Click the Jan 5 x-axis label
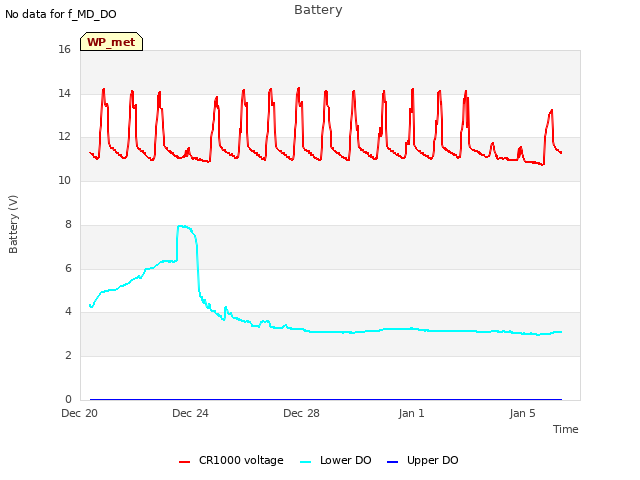Image resolution: width=640 pixels, height=480 pixels. pyautogui.click(x=522, y=413)
